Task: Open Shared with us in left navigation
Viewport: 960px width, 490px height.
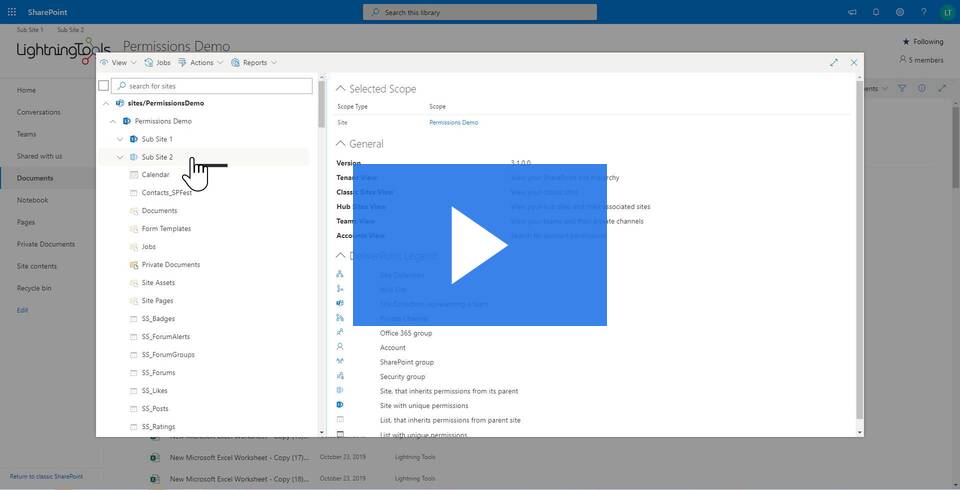Action: click(x=39, y=156)
